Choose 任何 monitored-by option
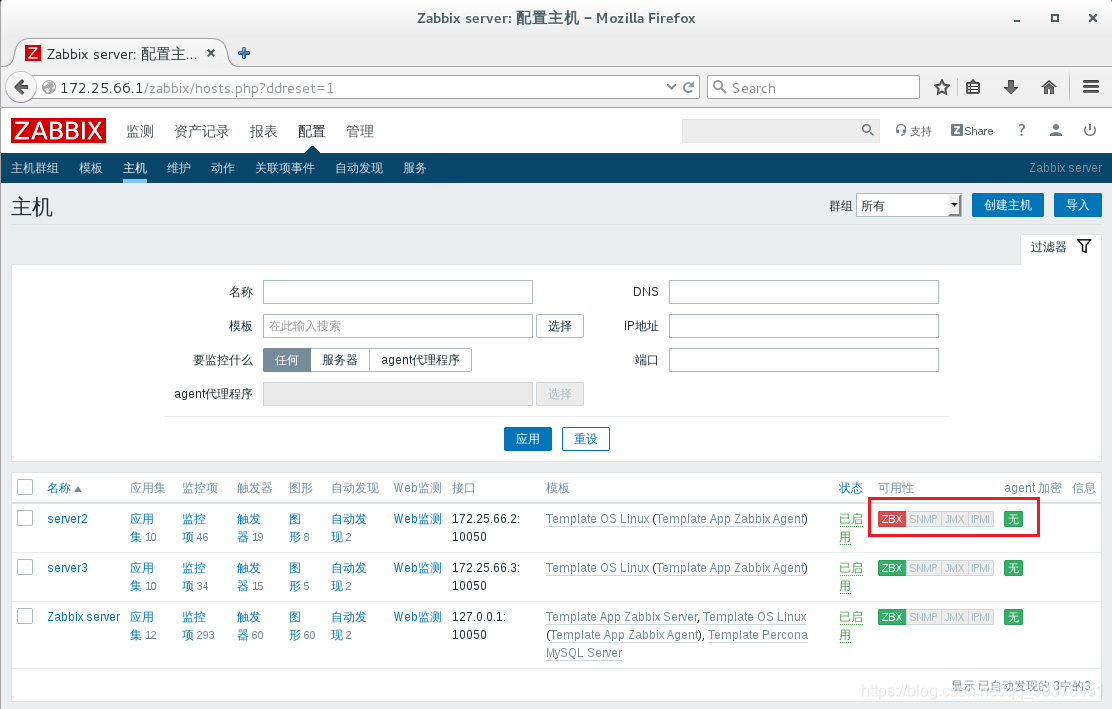 coord(287,360)
